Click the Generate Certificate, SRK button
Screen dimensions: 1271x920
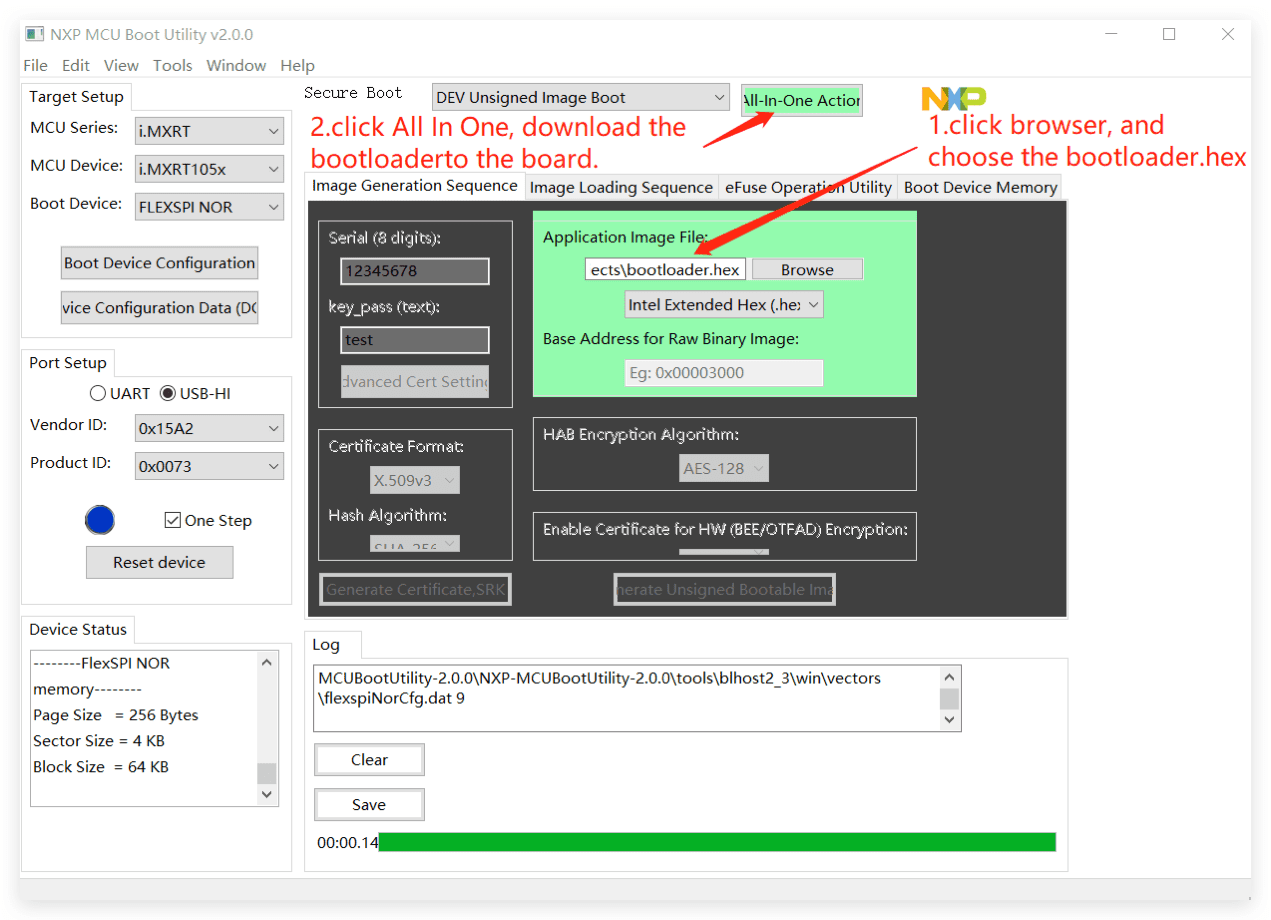click(x=415, y=590)
